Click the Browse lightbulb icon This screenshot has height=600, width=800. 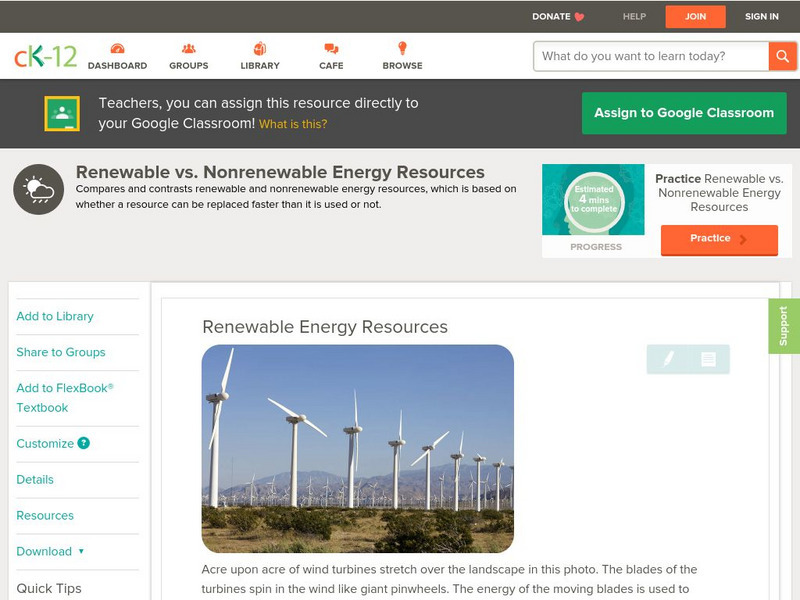402,49
